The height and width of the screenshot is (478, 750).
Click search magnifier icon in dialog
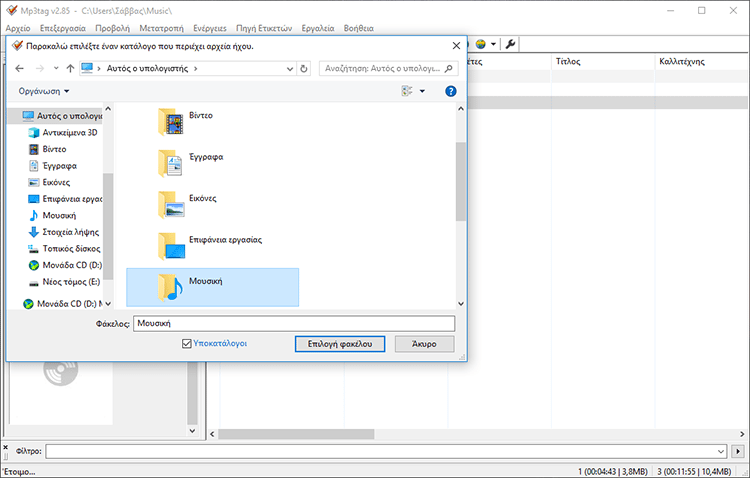pos(448,68)
